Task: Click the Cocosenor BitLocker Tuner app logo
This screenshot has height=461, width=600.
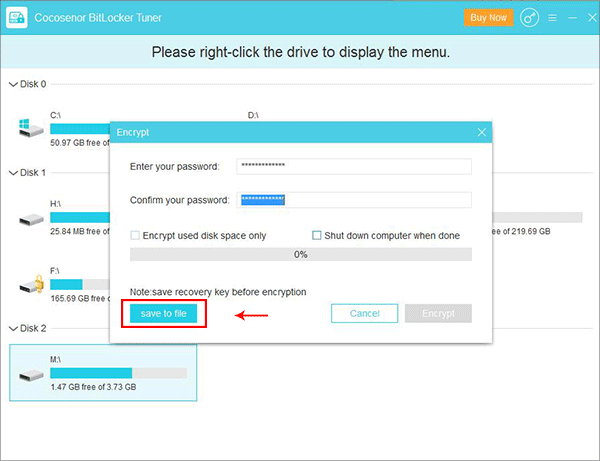Action: (16, 18)
